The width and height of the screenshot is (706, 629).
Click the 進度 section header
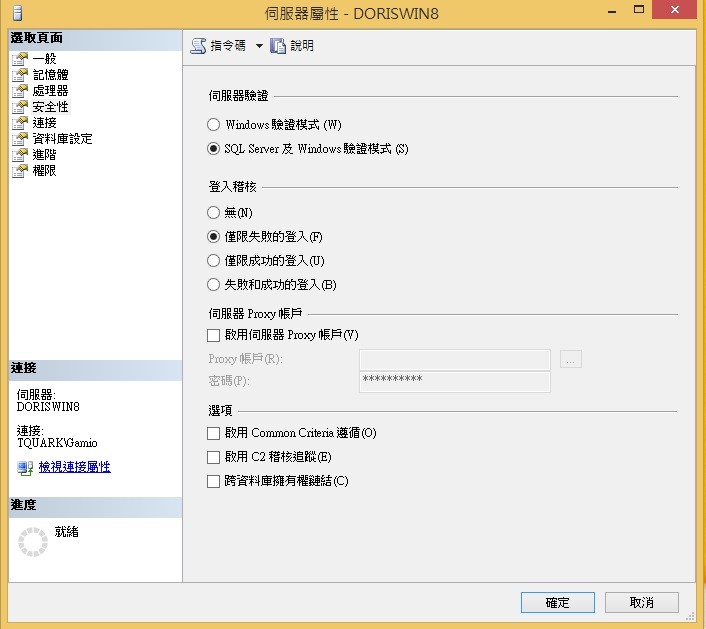(x=95, y=506)
